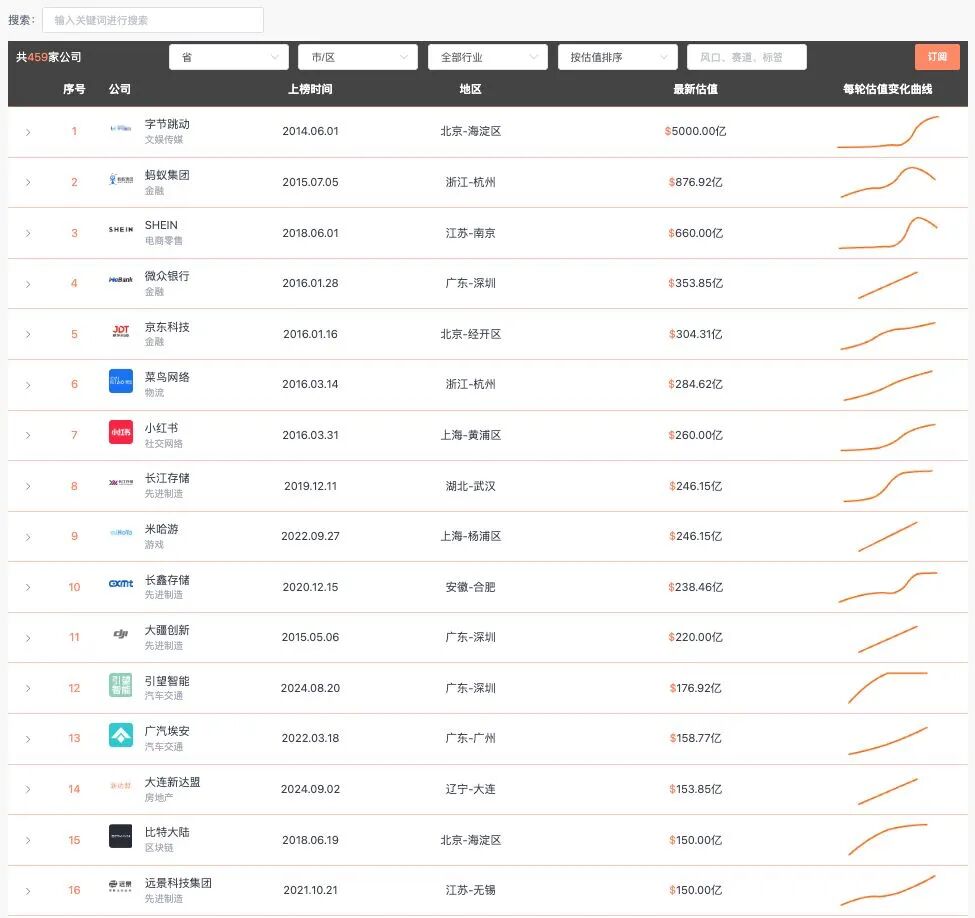Click the 京东科技 JDT logo
Viewport: 975px width, 918px height.
(121, 330)
